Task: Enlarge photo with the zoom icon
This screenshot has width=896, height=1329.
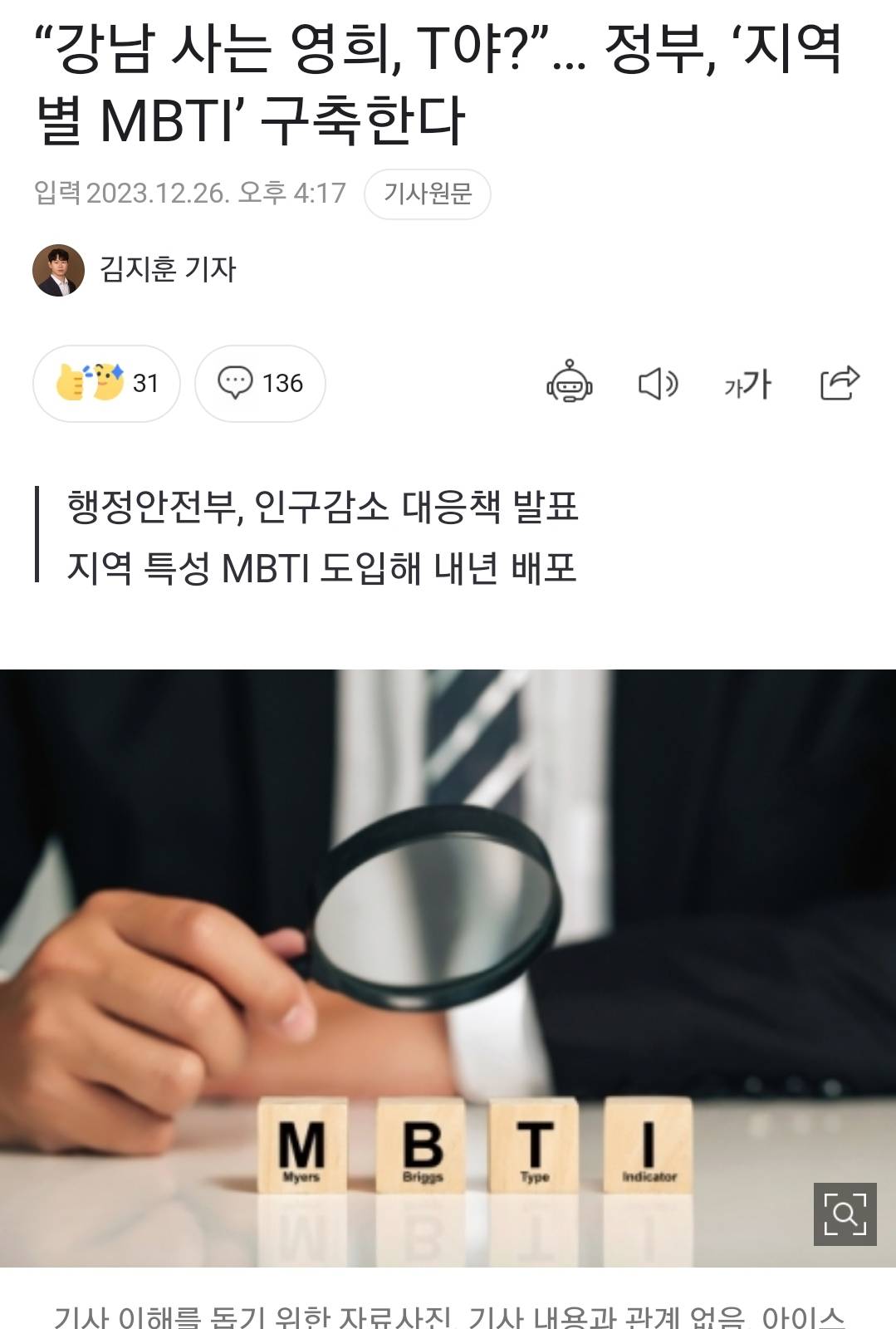Action: 845,1214
